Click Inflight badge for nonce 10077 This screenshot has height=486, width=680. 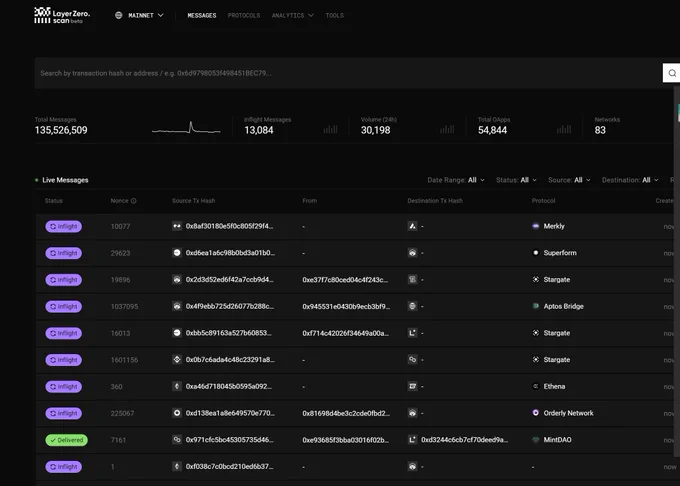pyautogui.click(x=64, y=226)
